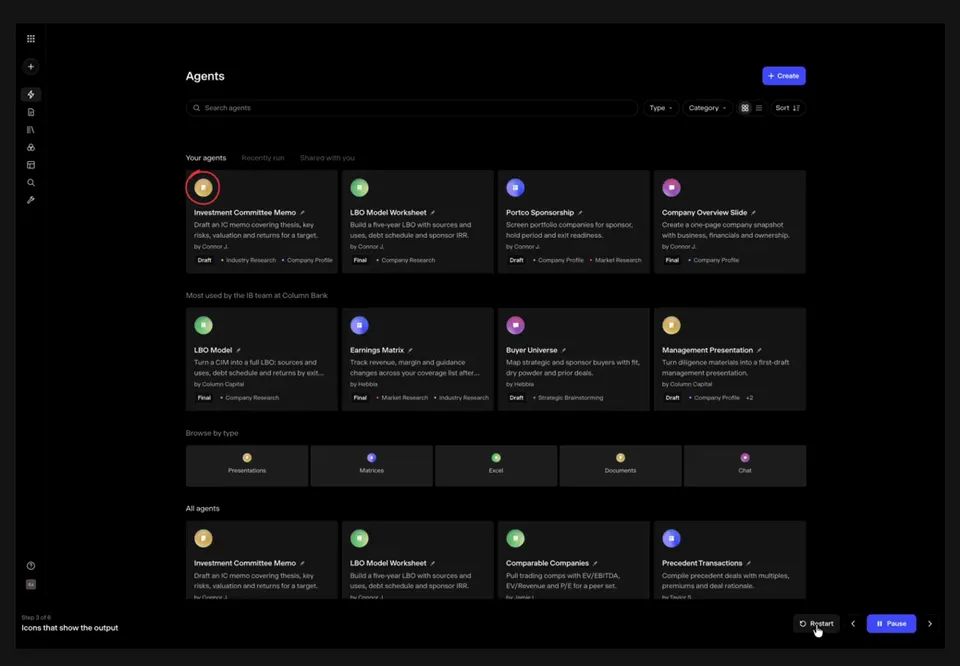960x666 pixels.
Task: Click pencil icon beside LBO Model title
Action: point(239,350)
